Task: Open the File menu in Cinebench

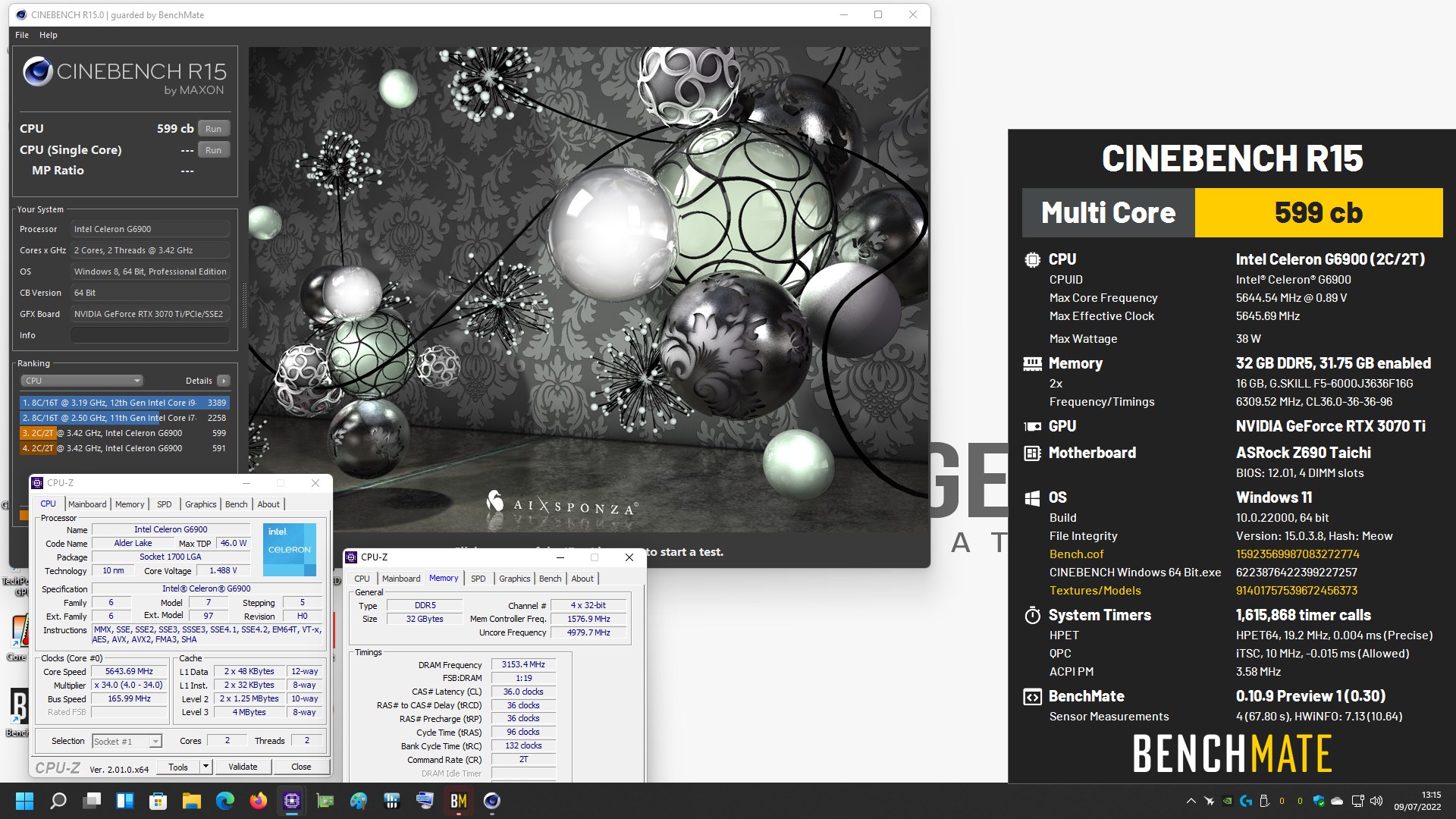Action: point(22,35)
